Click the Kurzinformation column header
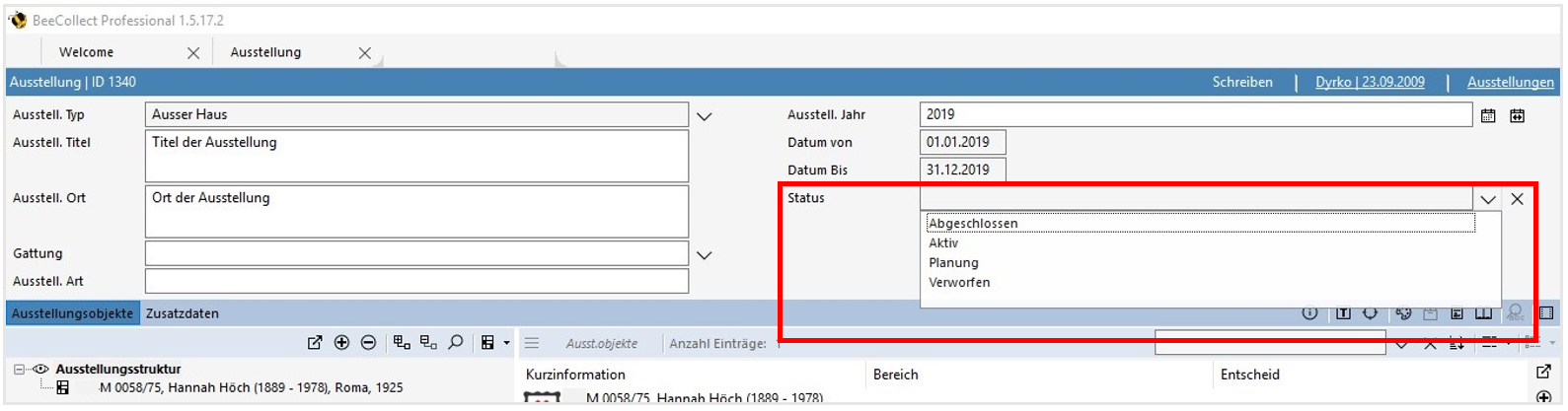The image size is (1568, 411). pos(575,375)
